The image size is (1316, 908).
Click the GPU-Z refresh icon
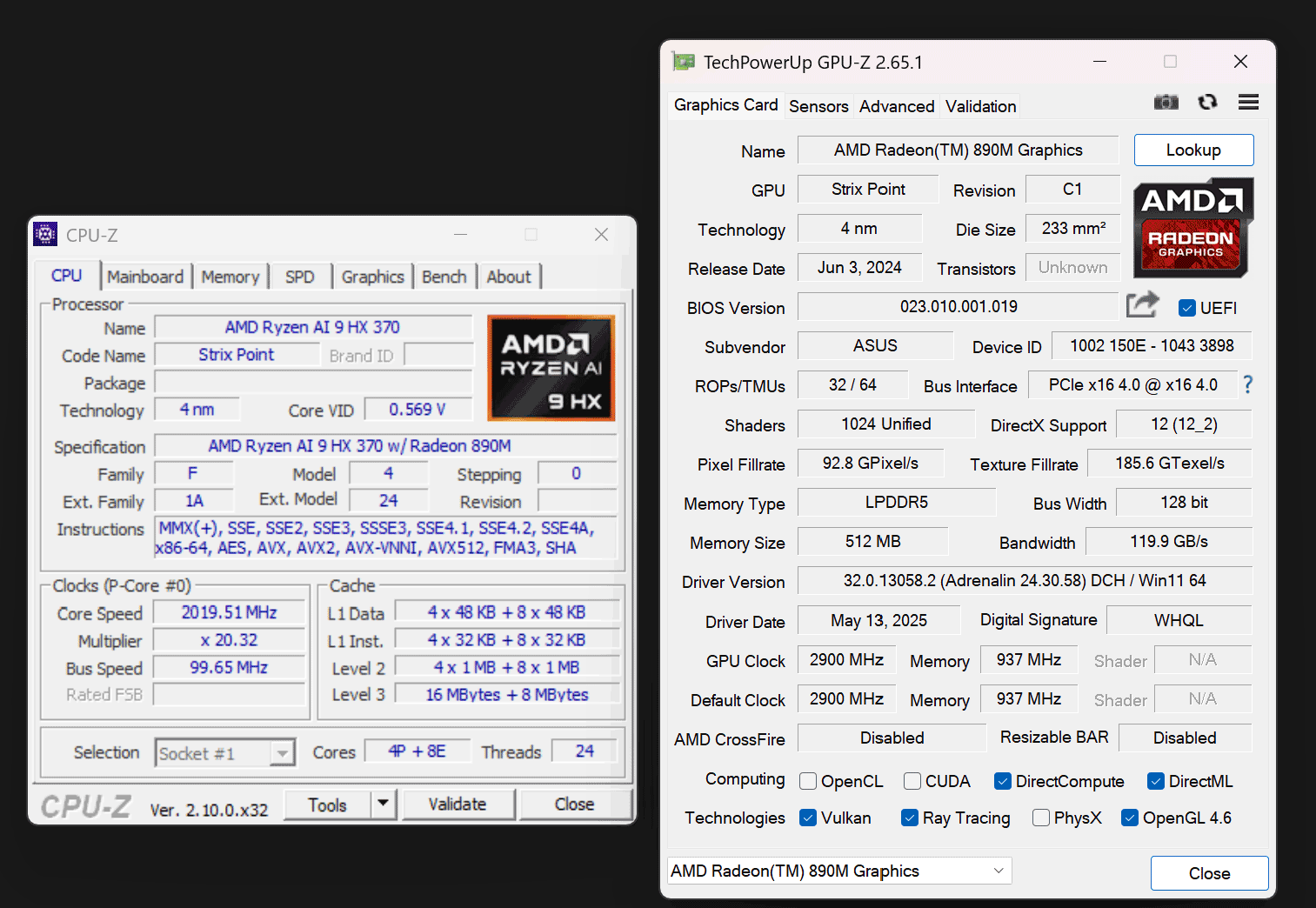coord(1207,103)
